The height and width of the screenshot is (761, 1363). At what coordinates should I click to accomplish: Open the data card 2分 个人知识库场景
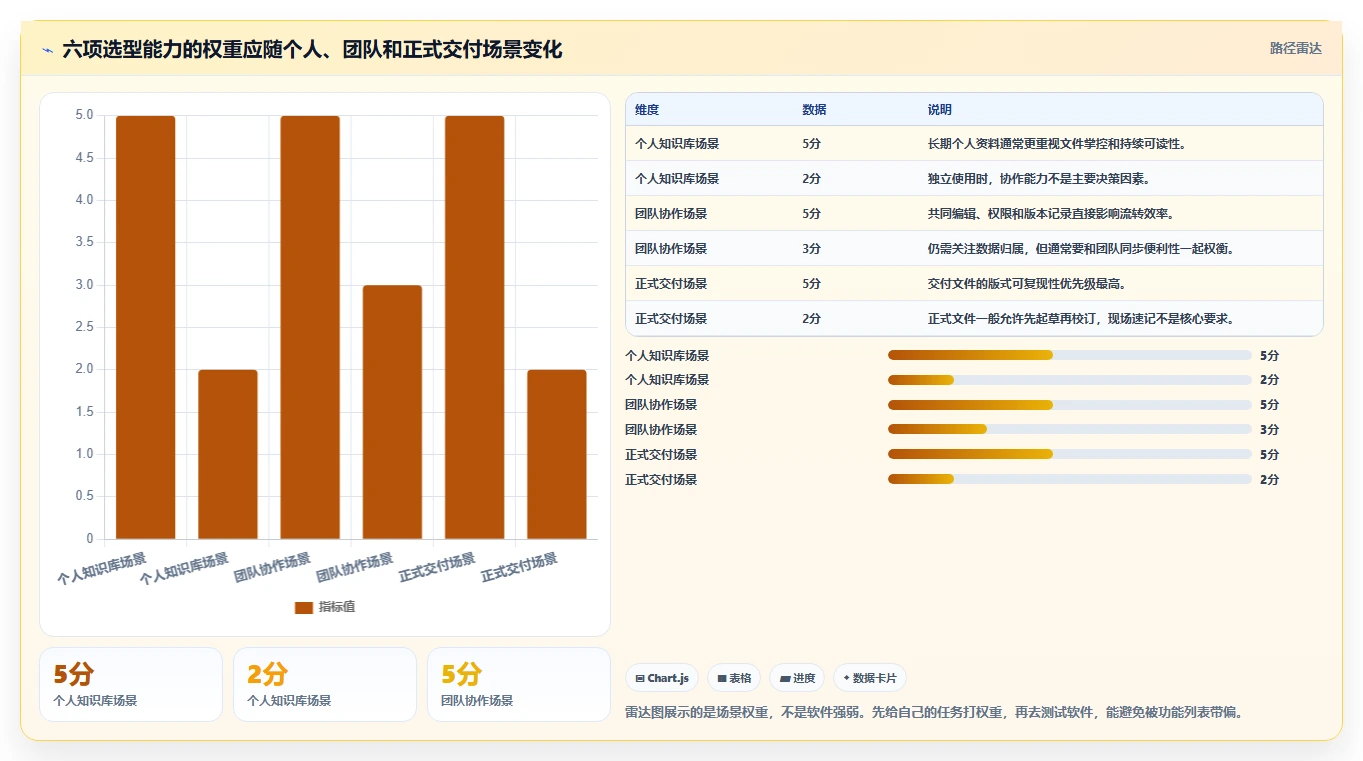(x=325, y=684)
